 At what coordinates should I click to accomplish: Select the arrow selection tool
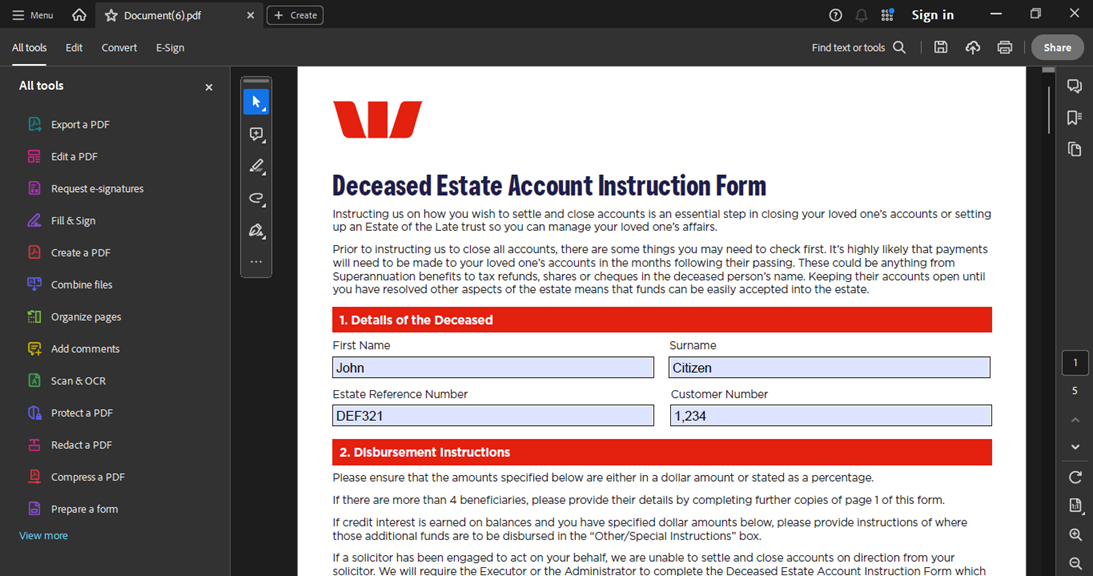256,102
